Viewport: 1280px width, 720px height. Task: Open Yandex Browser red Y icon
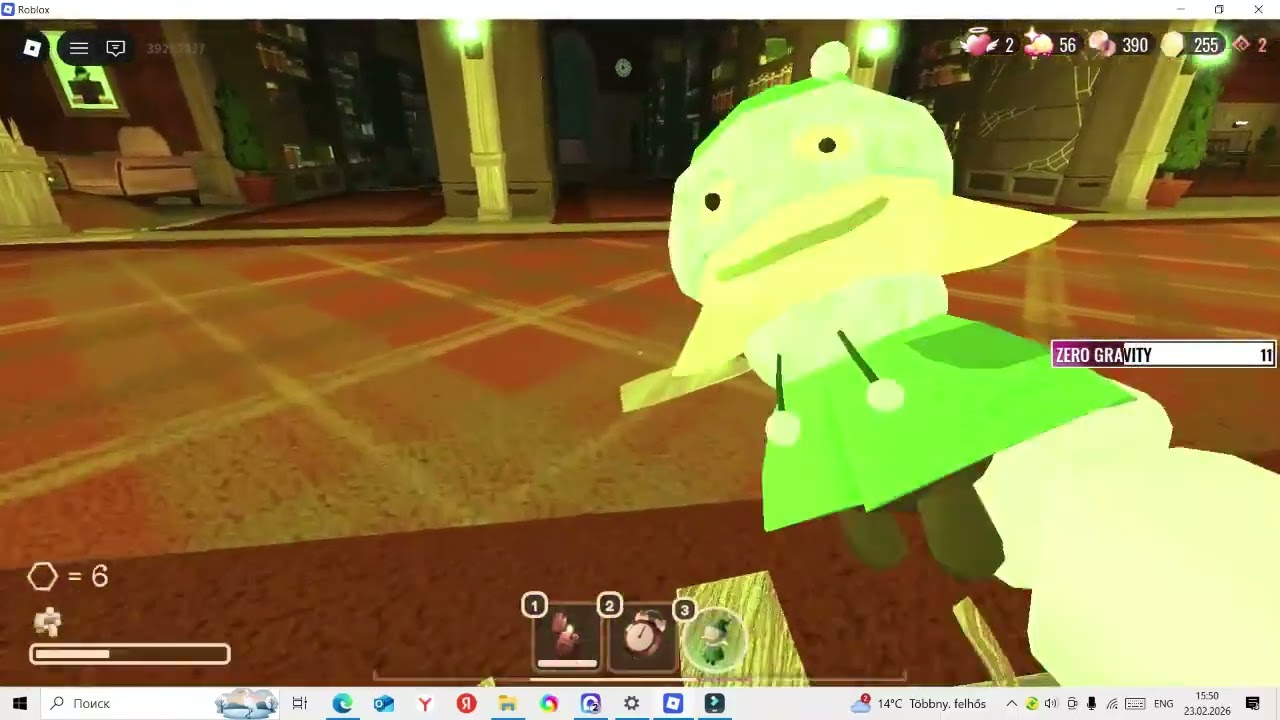point(425,703)
